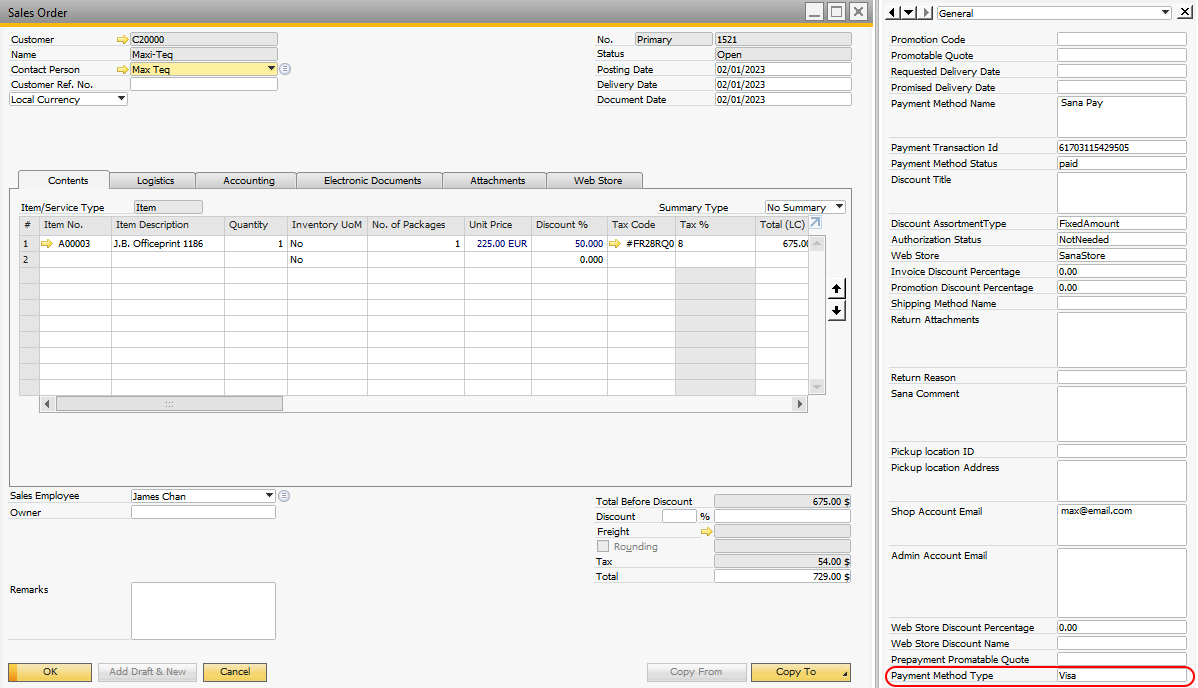Screen dimensions: 1198x688
Task: Open the Web Store tab
Action: point(597,181)
